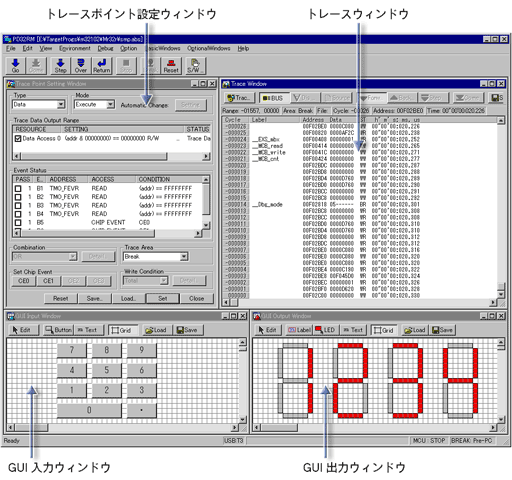The image size is (512, 480).
Task: Click the CE0 chip event button
Action: point(24,281)
